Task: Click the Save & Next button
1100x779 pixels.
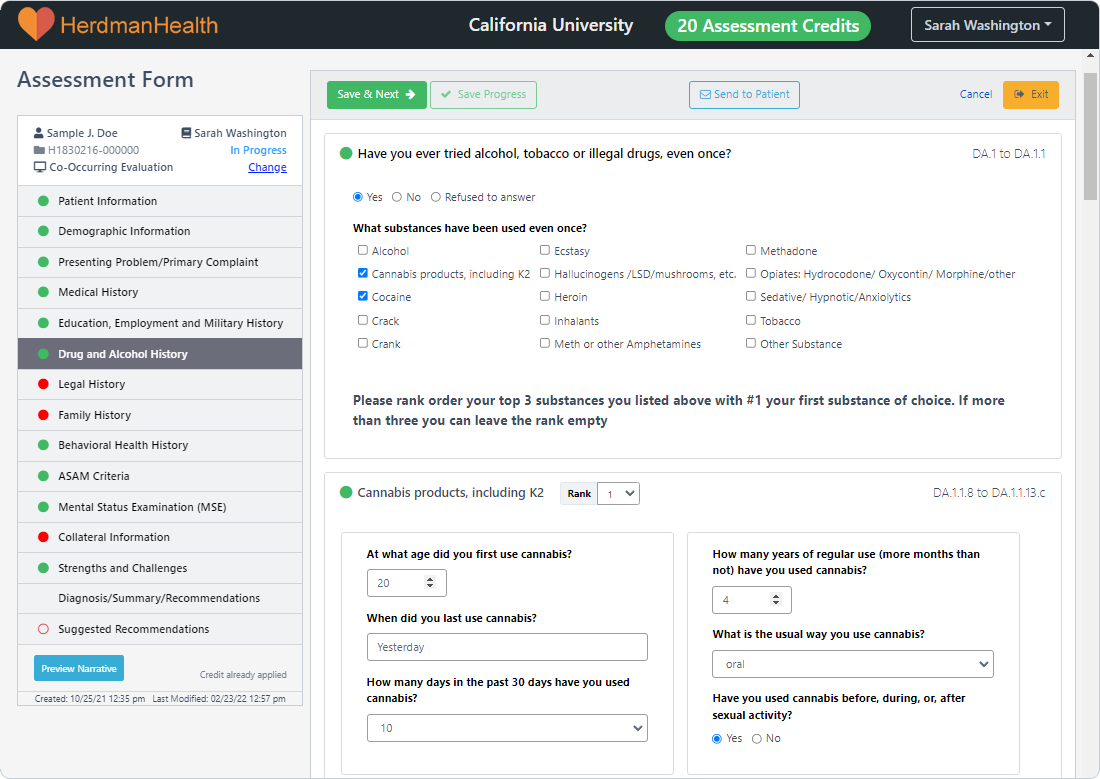Action: [x=376, y=95]
